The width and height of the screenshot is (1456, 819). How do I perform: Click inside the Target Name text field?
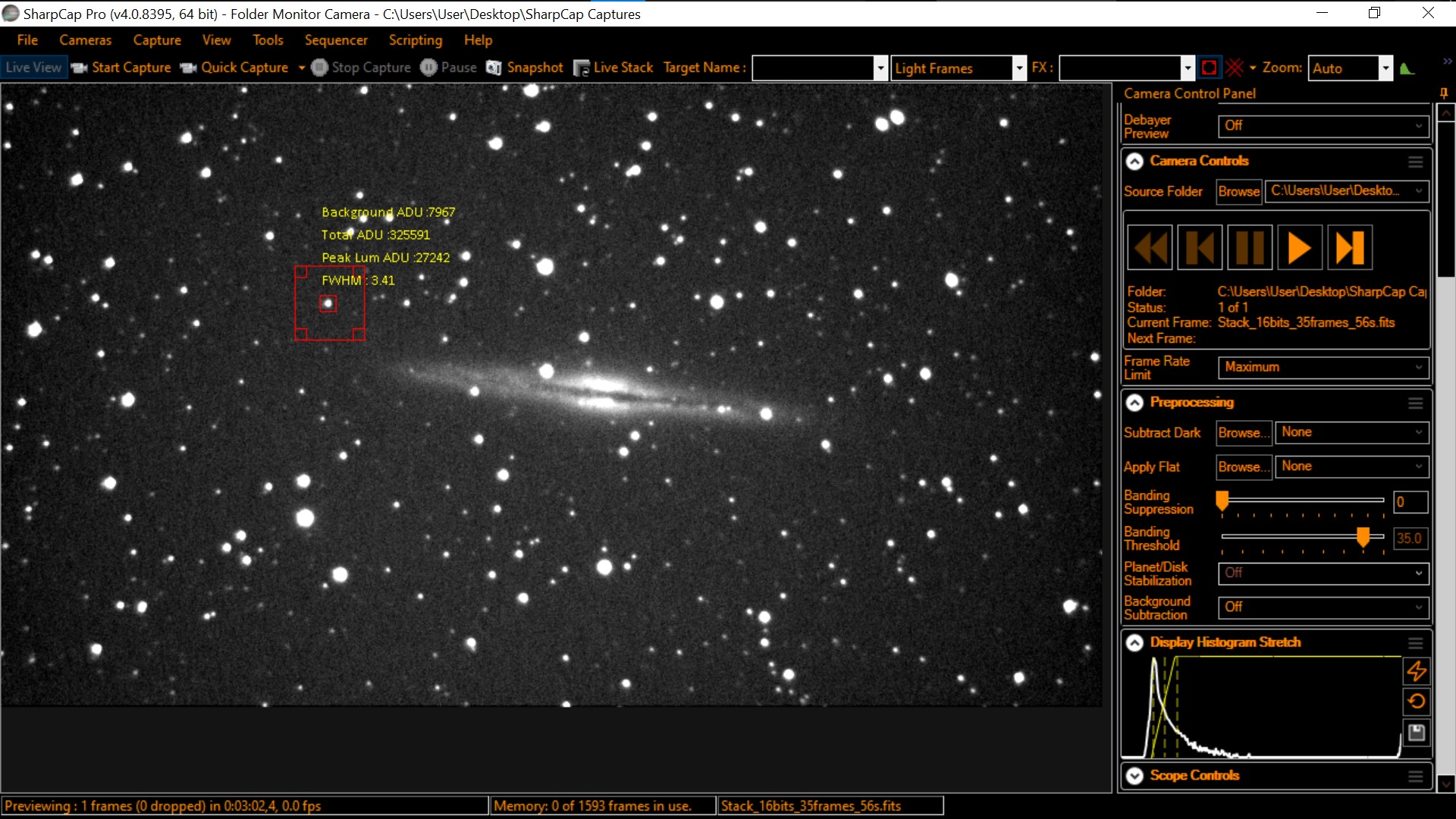[813, 68]
